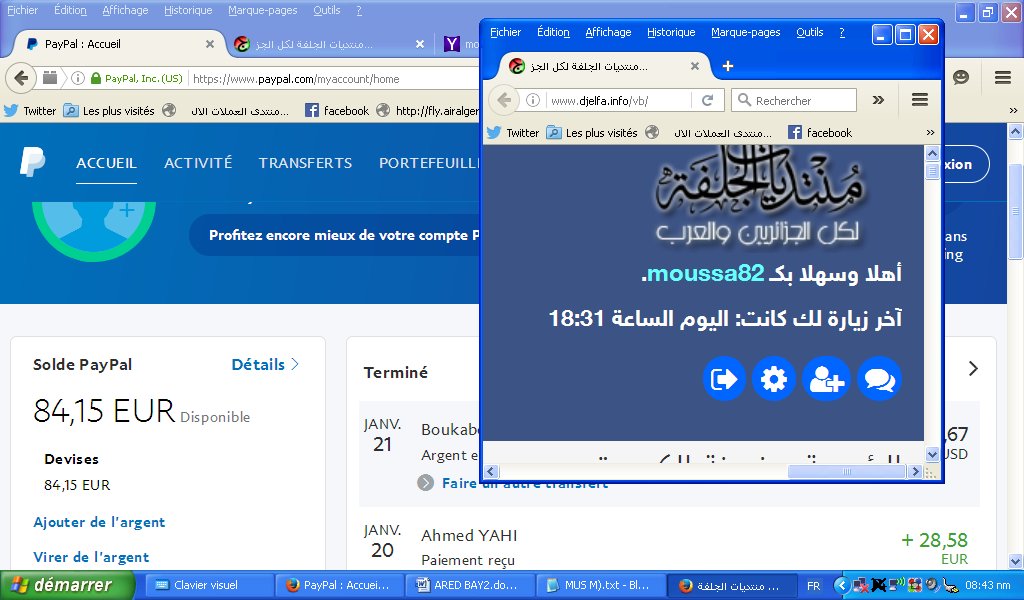Click the right arrow next to Terminé activity
1024x600 pixels.
pos(973,368)
